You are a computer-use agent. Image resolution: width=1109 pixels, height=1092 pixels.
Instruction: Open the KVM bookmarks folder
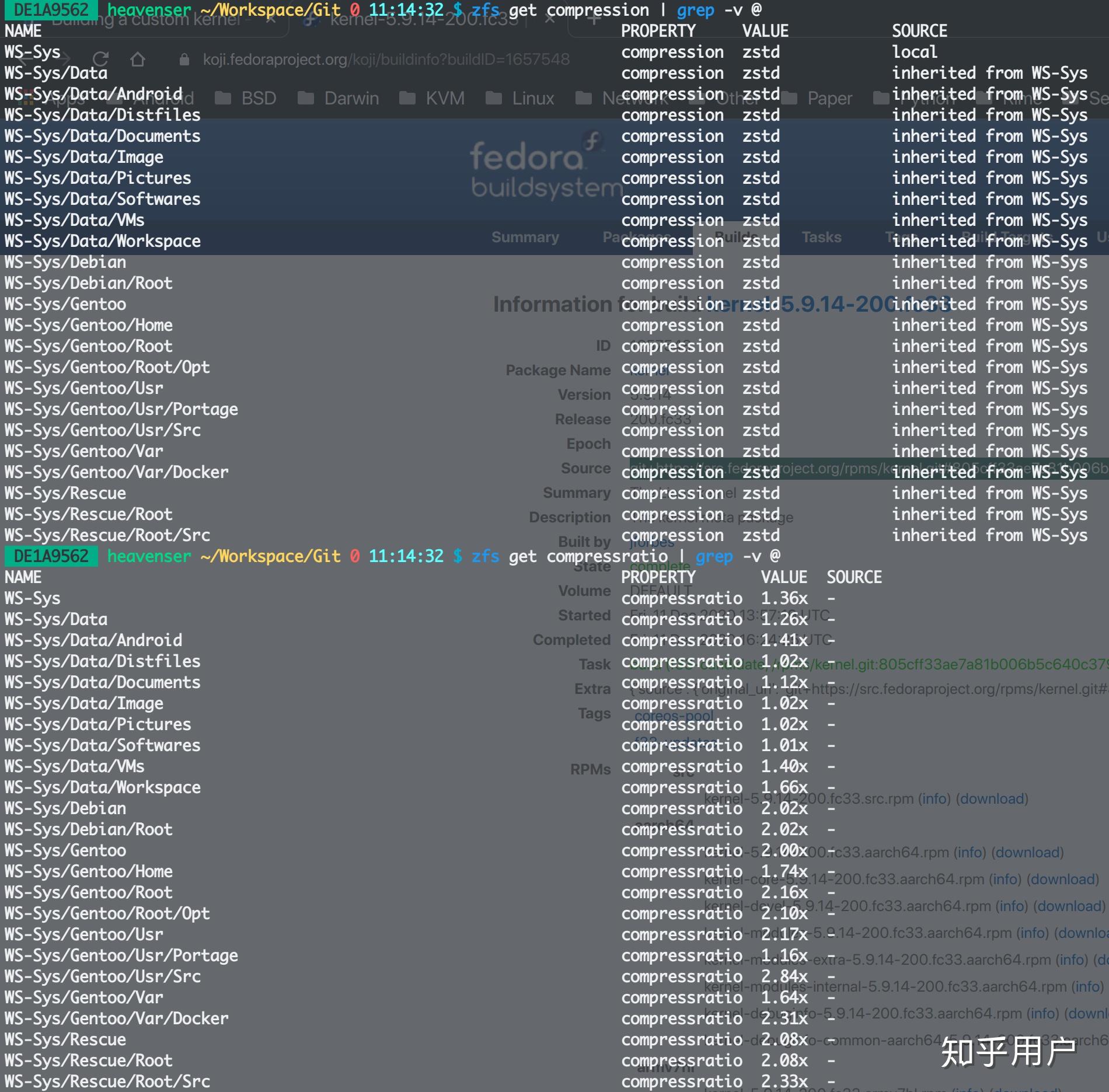pyautogui.click(x=433, y=98)
